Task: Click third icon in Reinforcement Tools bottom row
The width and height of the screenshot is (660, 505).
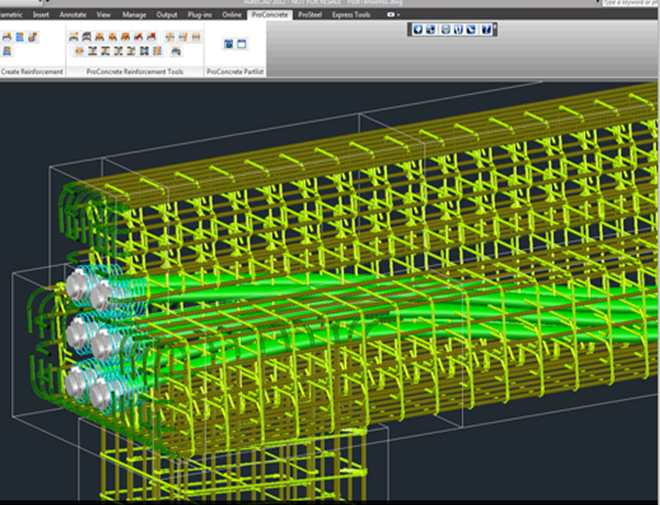Action: (105, 51)
